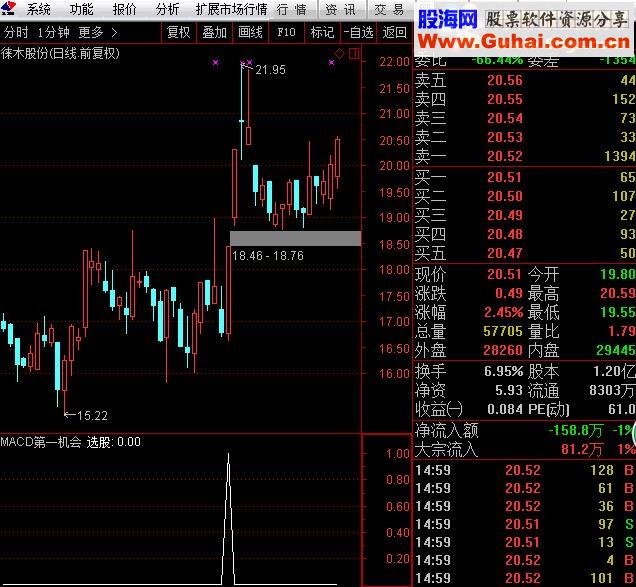Open the 分析 menu
The height and width of the screenshot is (587, 636).
tap(168, 9)
